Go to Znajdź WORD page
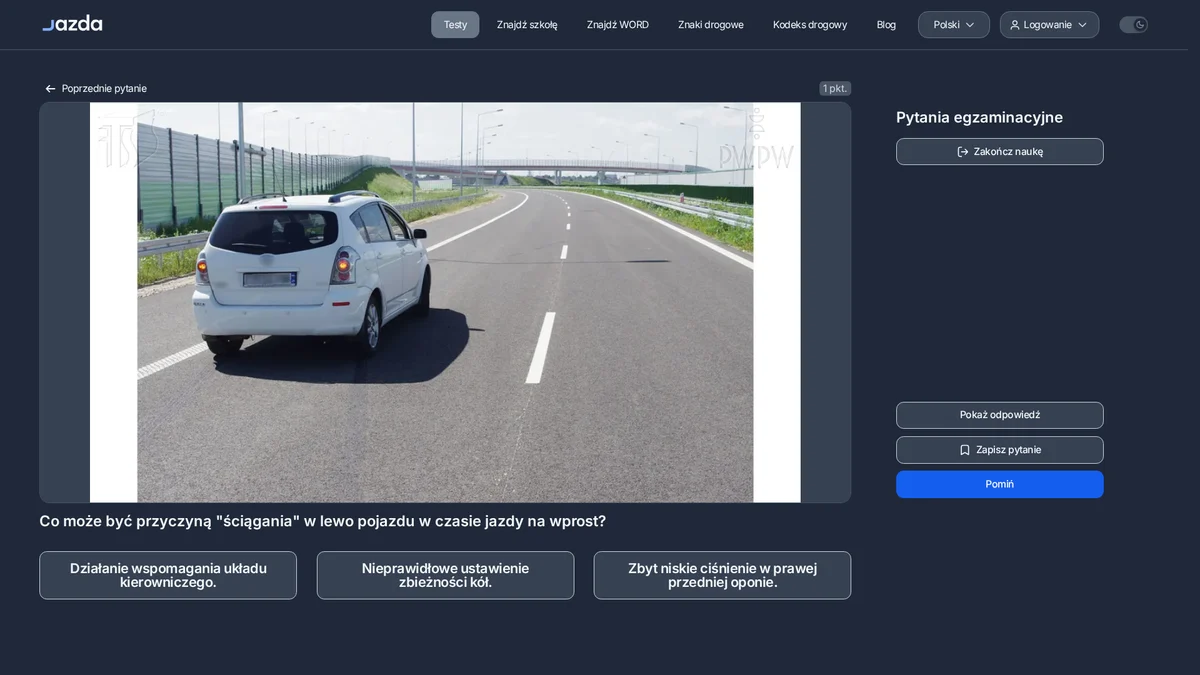1200x675 pixels. tap(618, 25)
